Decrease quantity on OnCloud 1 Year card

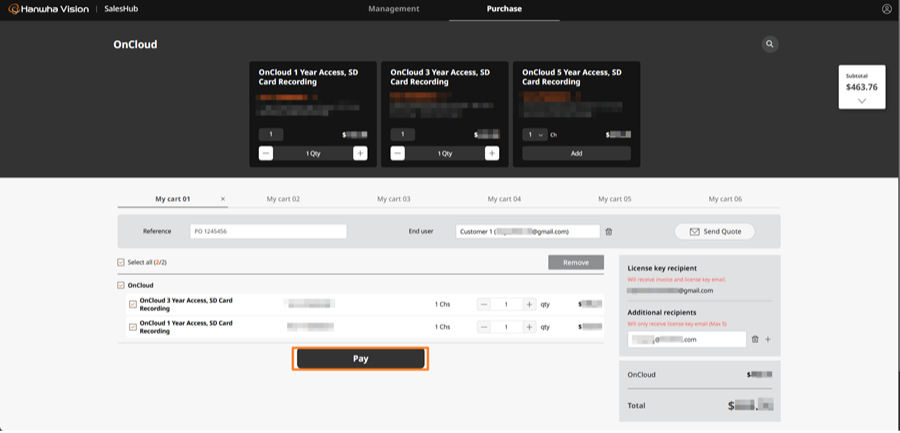tap(266, 153)
